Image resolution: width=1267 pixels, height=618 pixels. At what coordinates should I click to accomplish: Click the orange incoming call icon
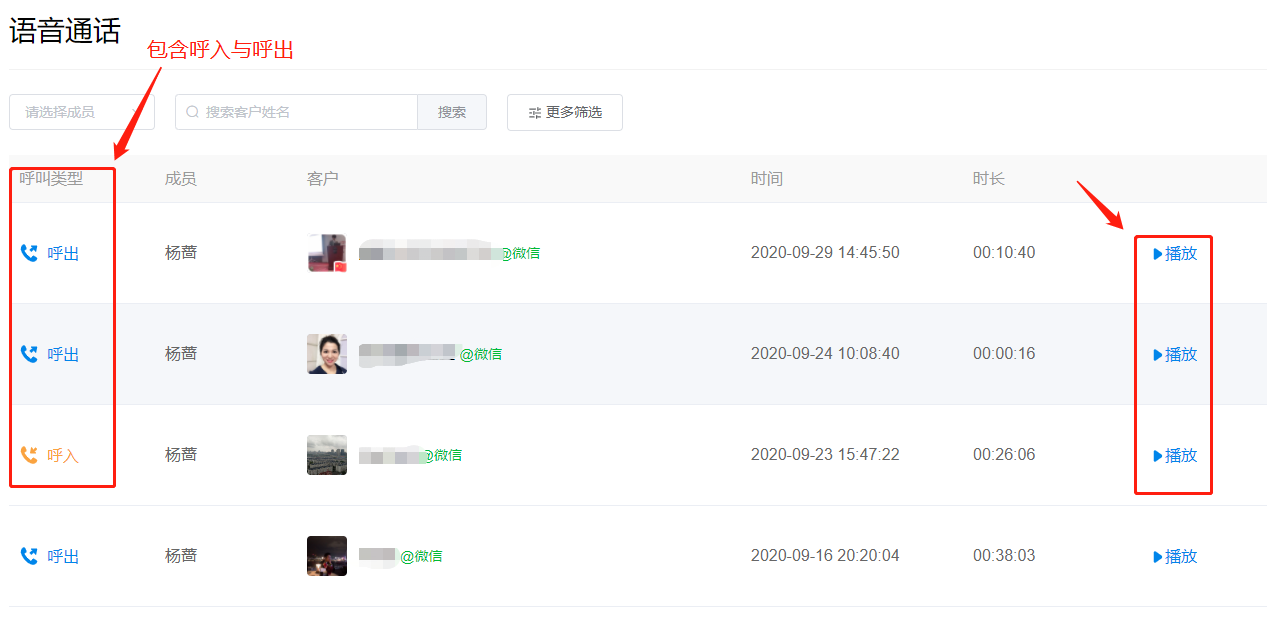(x=29, y=455)
